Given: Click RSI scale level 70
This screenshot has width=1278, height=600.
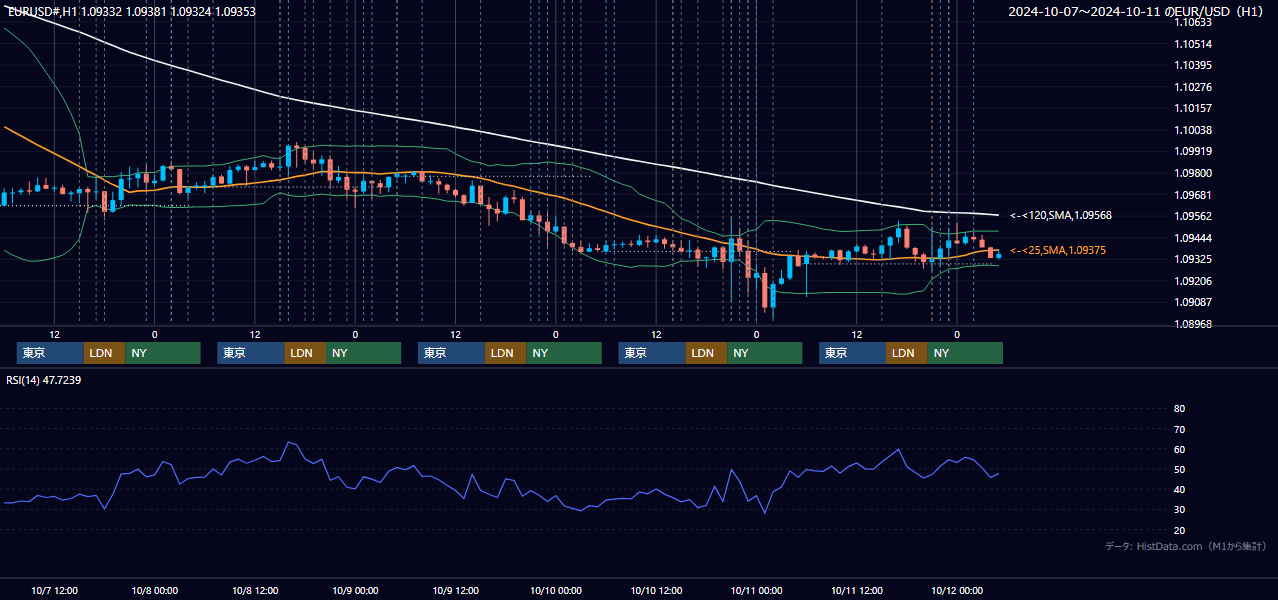Looking at the screenshot, I should pos(1179,429).
